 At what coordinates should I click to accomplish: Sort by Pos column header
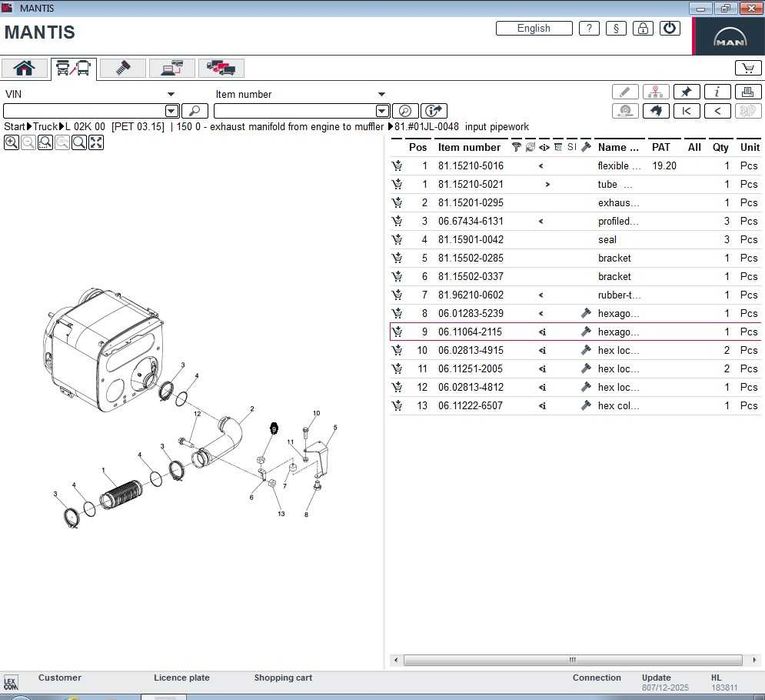tap(418, 147)
